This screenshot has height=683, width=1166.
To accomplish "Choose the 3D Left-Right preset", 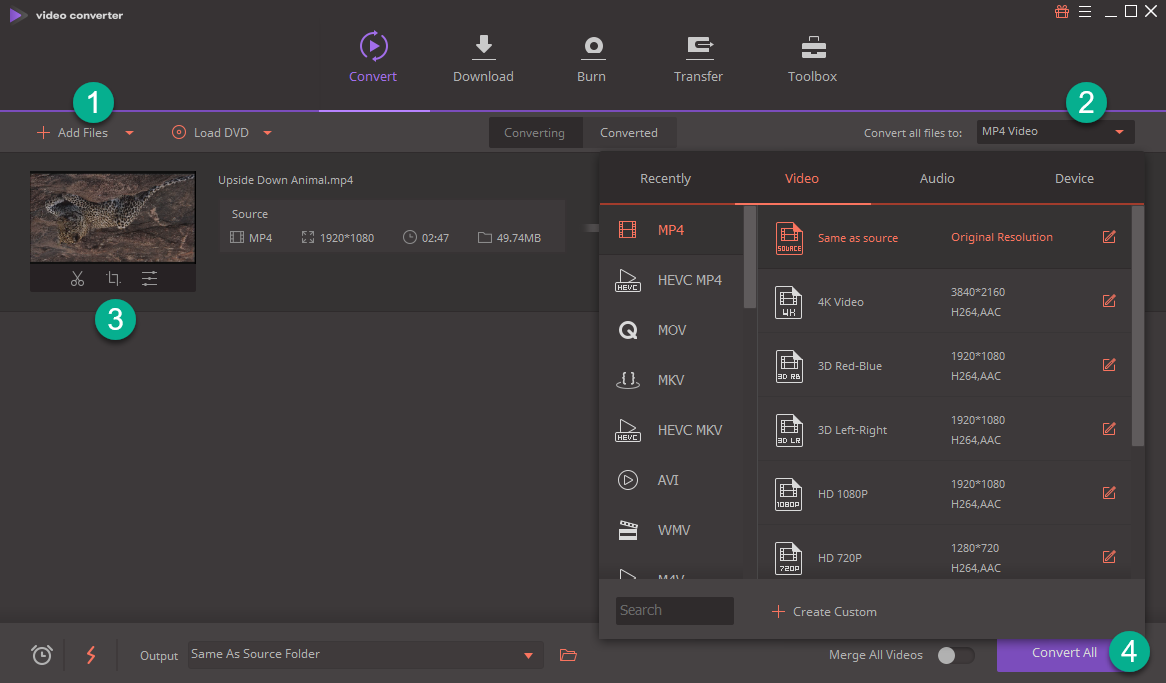I will 944,429.
